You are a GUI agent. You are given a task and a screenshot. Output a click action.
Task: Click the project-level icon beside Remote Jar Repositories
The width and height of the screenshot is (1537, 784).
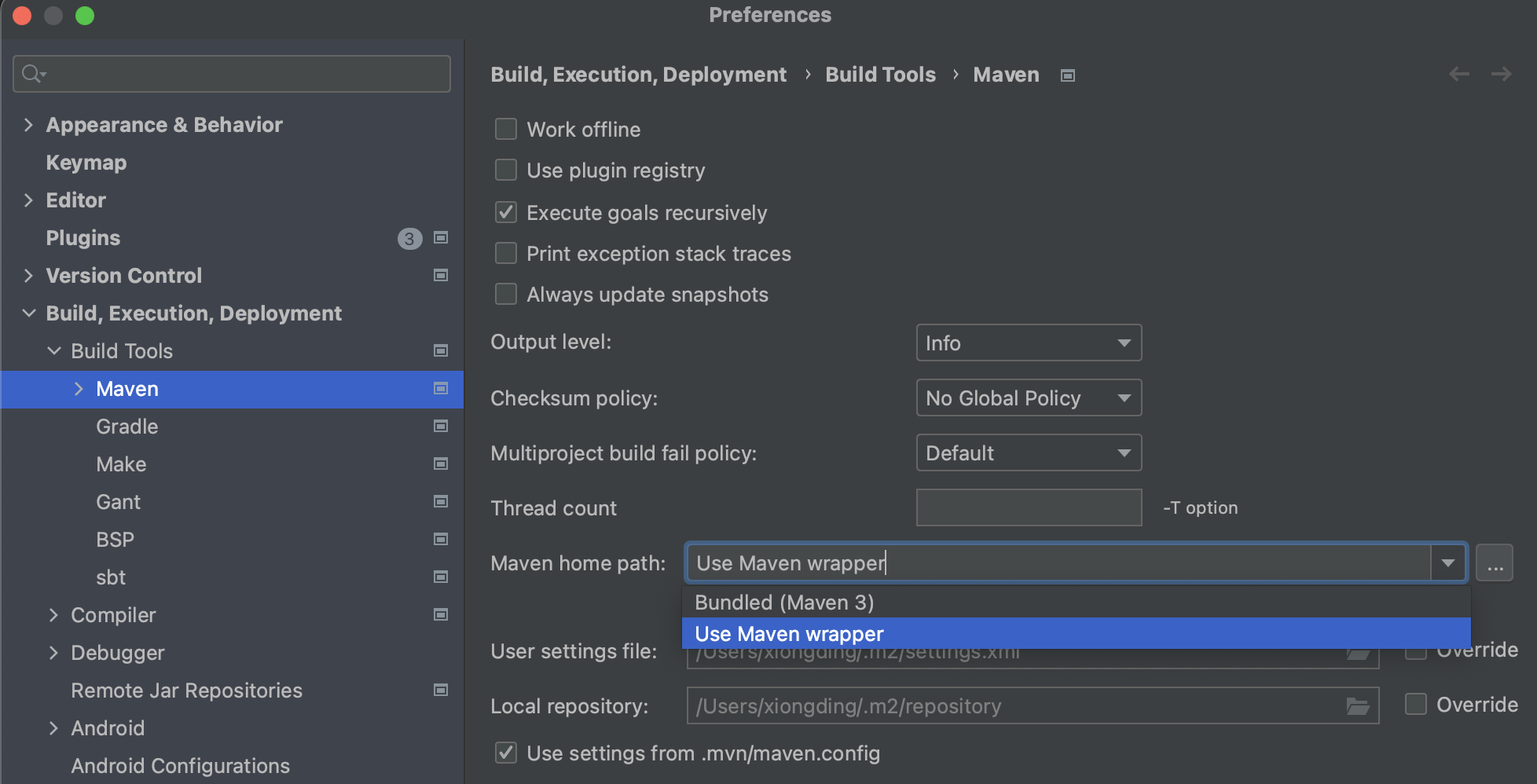tap(441, 691)
